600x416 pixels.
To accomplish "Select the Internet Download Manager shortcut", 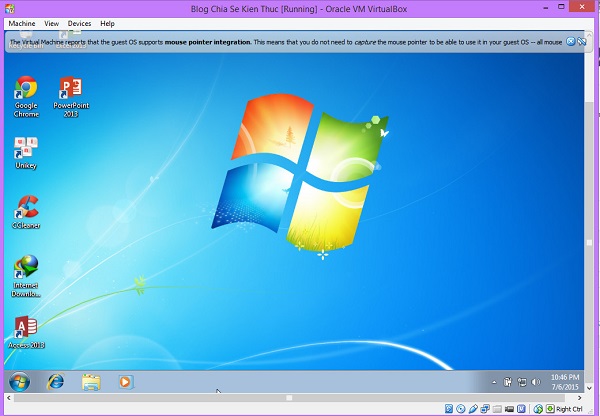I will click(26, 276).
